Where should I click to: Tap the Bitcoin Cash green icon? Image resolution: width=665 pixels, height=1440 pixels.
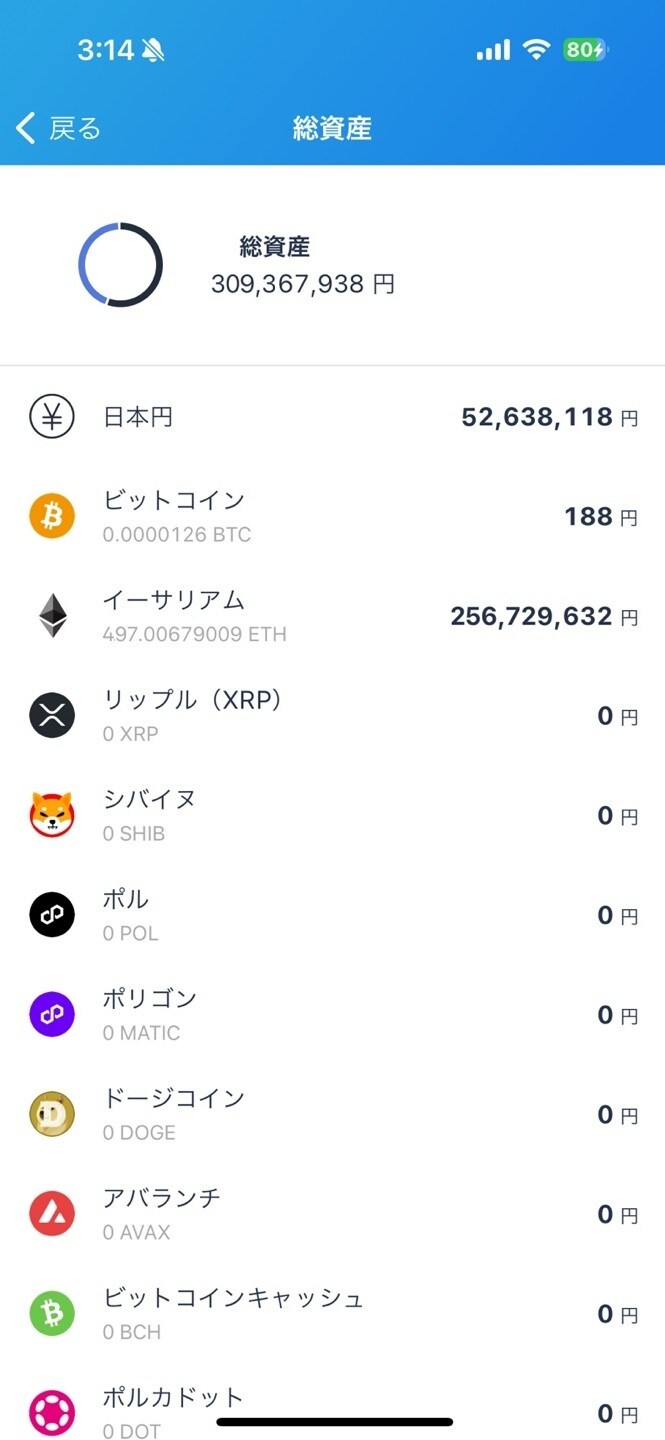[x=51, y=1312]
